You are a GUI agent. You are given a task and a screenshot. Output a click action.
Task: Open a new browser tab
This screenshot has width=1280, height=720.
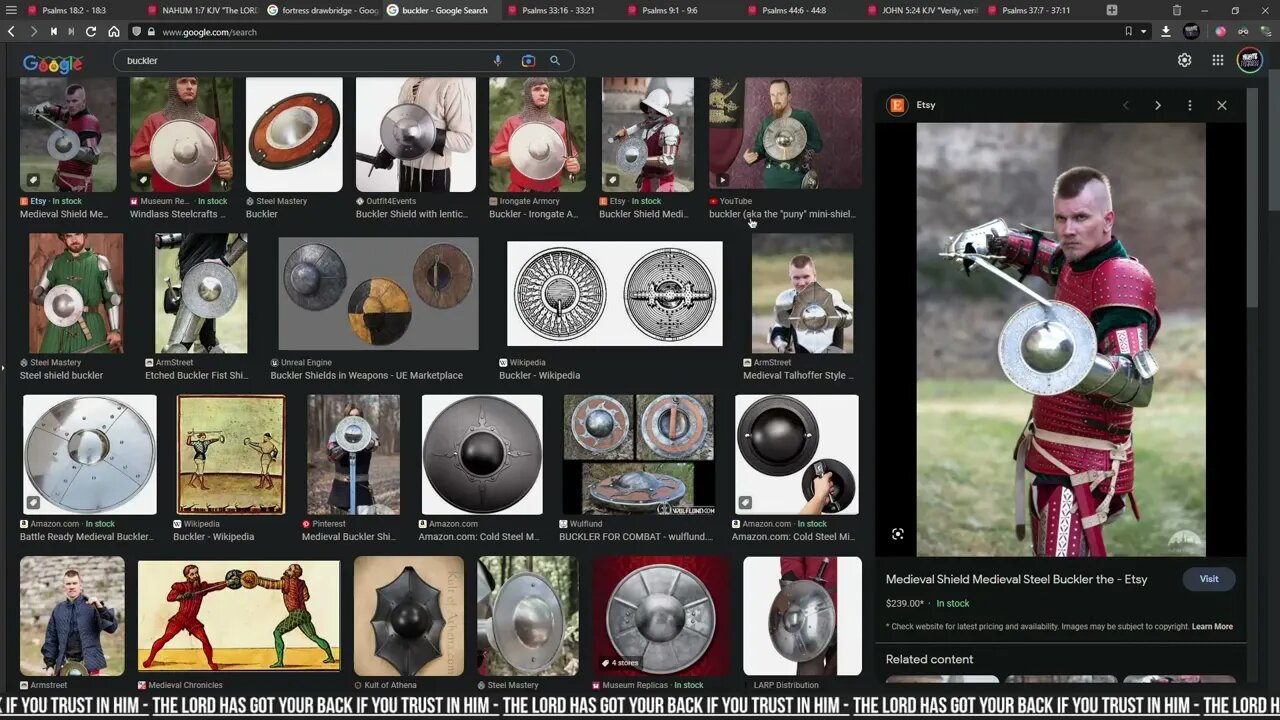(x=1112, y=10)
